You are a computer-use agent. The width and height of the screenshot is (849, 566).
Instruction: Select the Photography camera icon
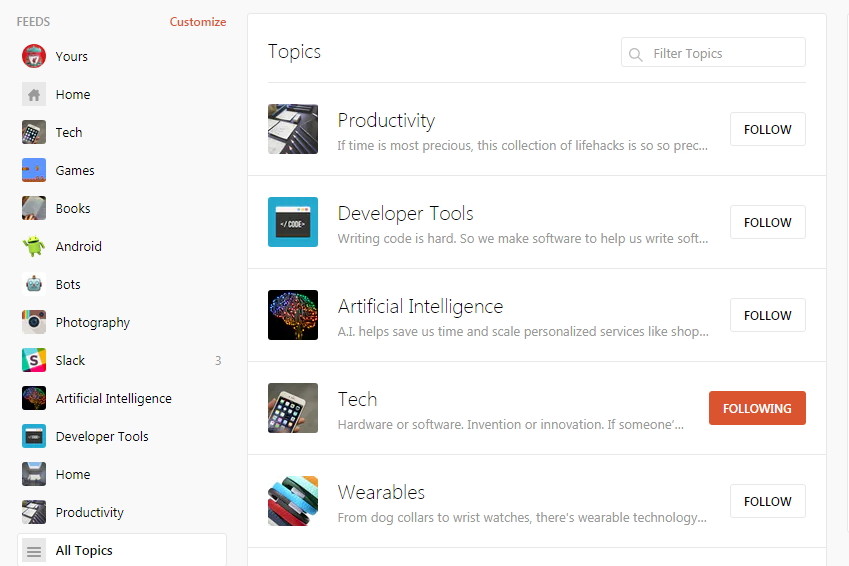click(34, 322)
